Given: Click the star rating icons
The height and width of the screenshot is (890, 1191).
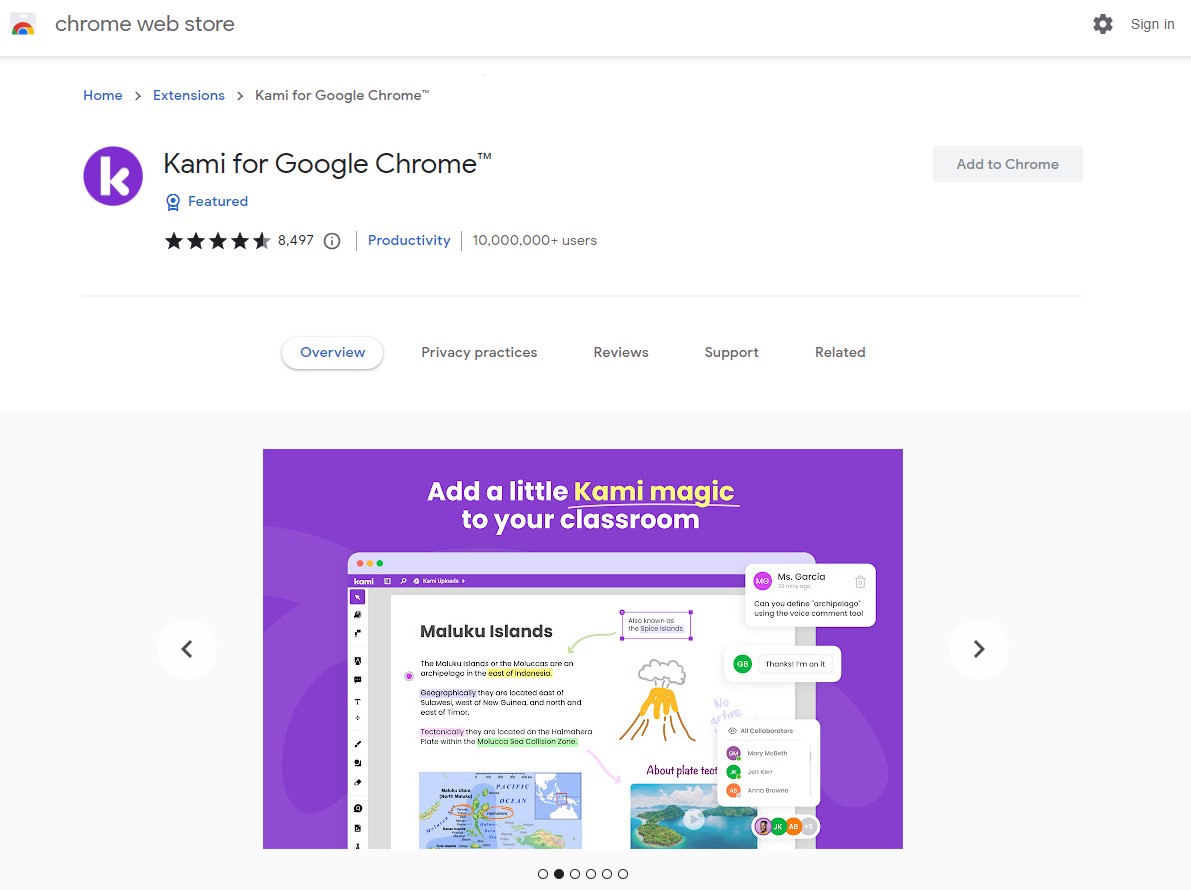Looking at the screenshot, I should (217, 241).
